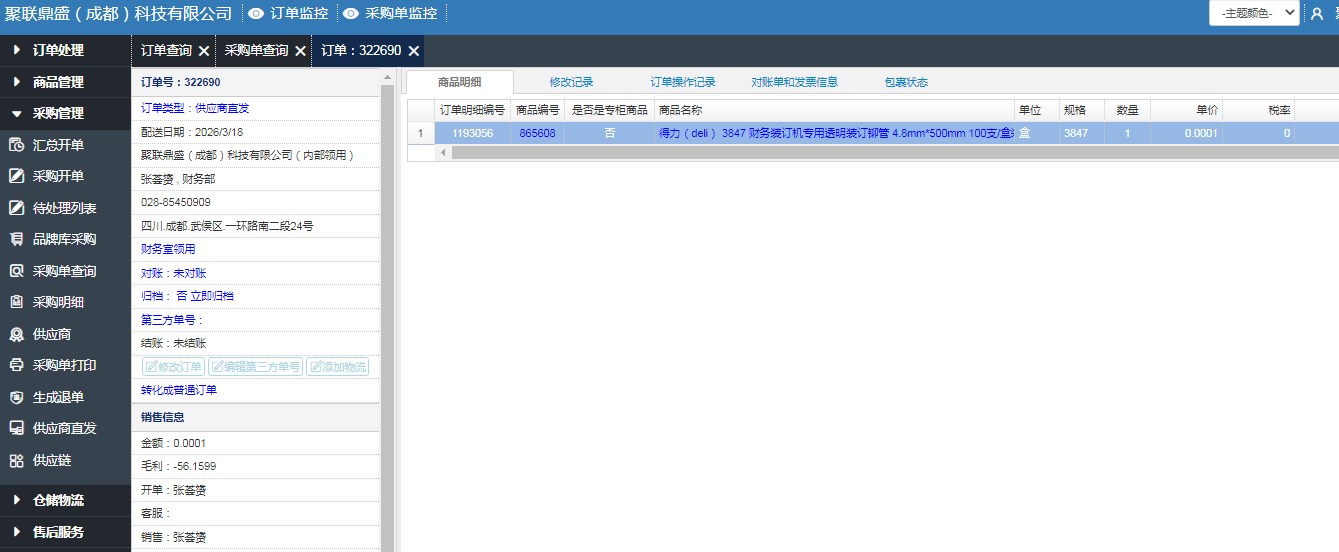Click 订单监控 eye icon in header
The image size is (1339, 552).
(256, 14)
